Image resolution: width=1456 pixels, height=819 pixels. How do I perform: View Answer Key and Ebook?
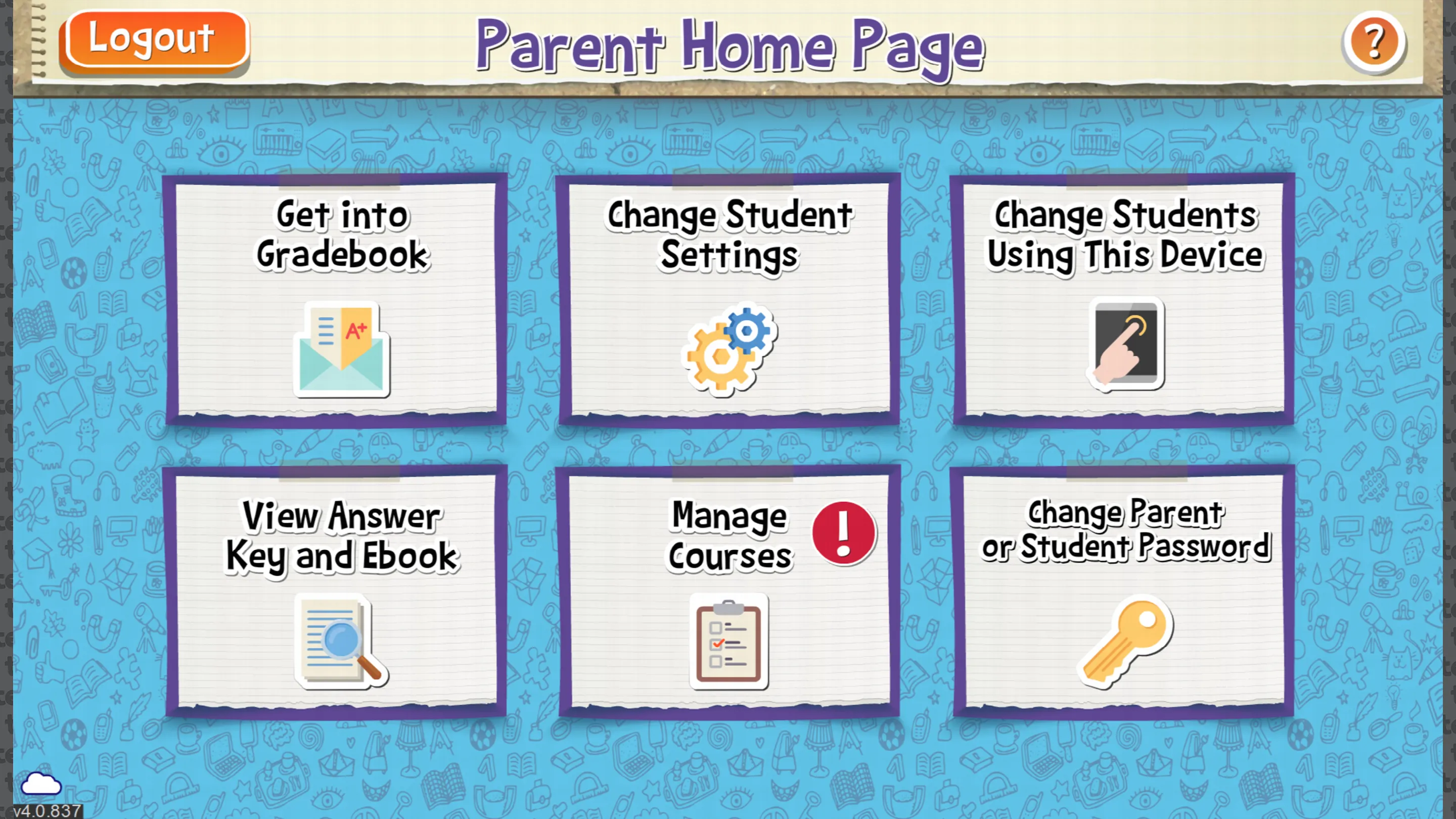pyautogui.click(x=339, y=598)
